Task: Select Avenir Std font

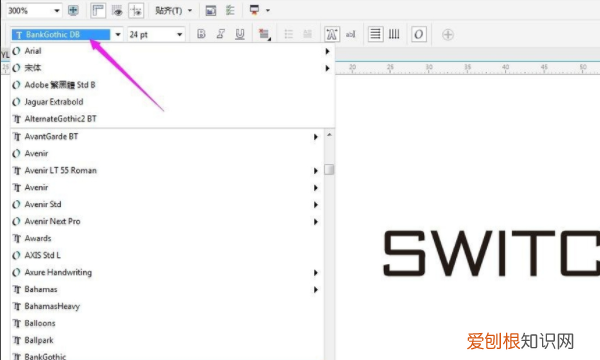Action: (42, 204)
